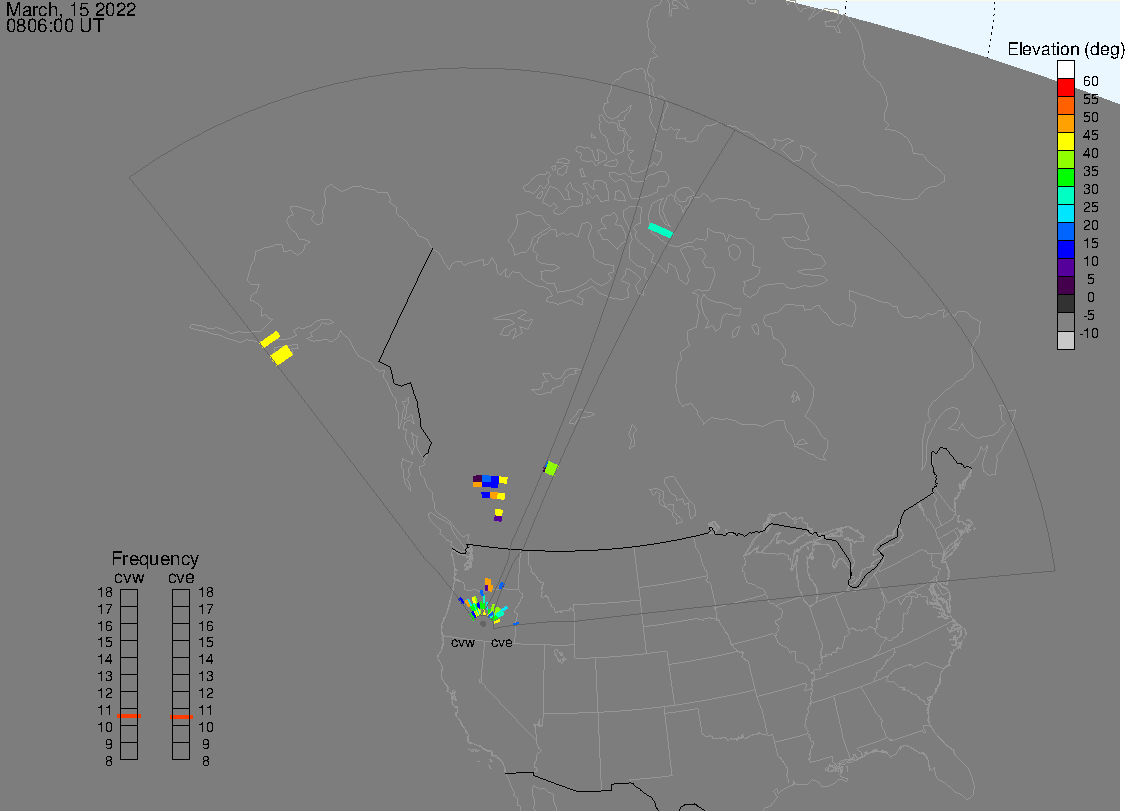Click the violet swatch between 5 and 10
1125x811 pixels.
(1065, 267)
